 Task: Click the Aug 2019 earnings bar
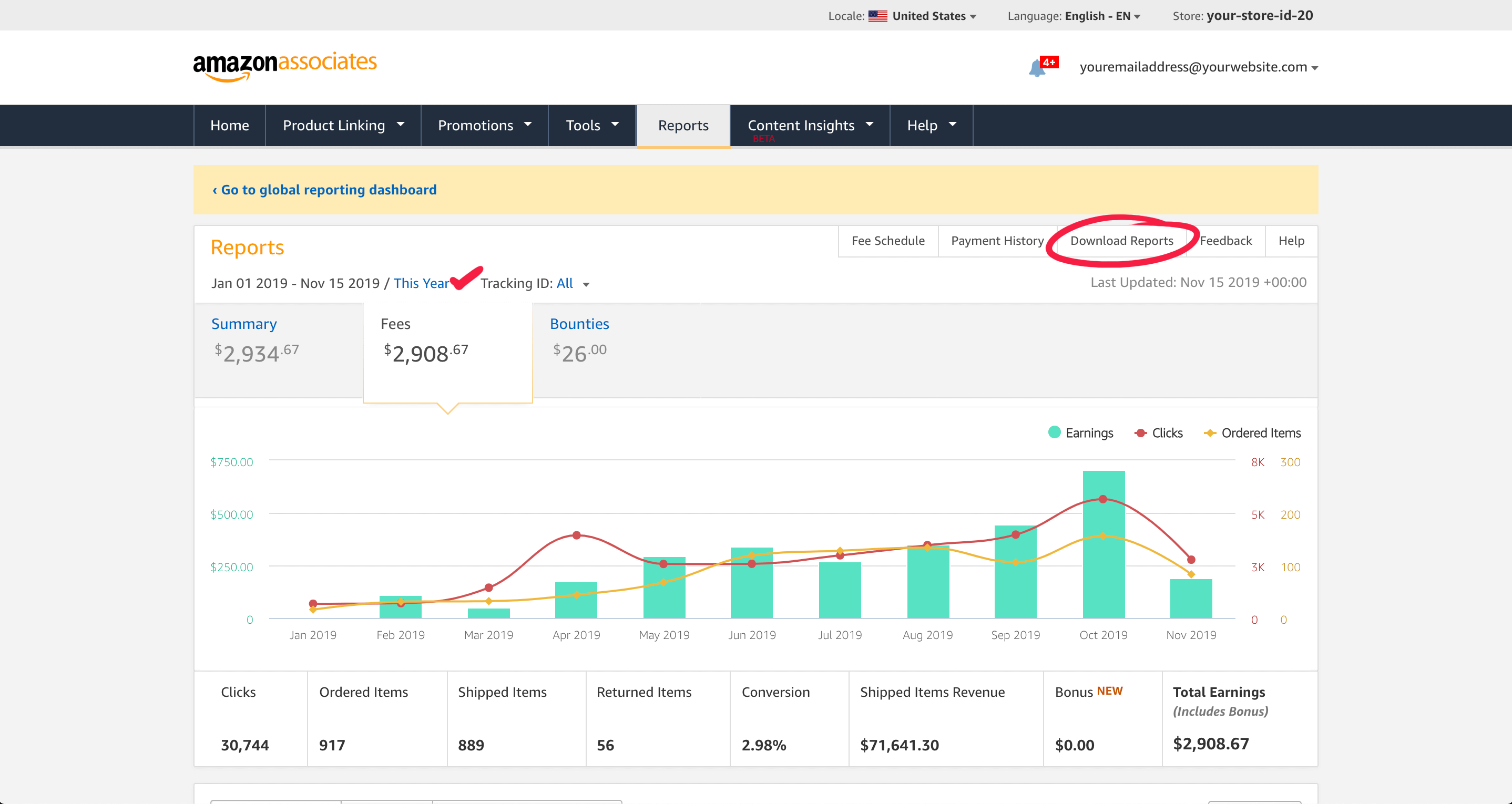pyautogui.click(x=928, y=582)
